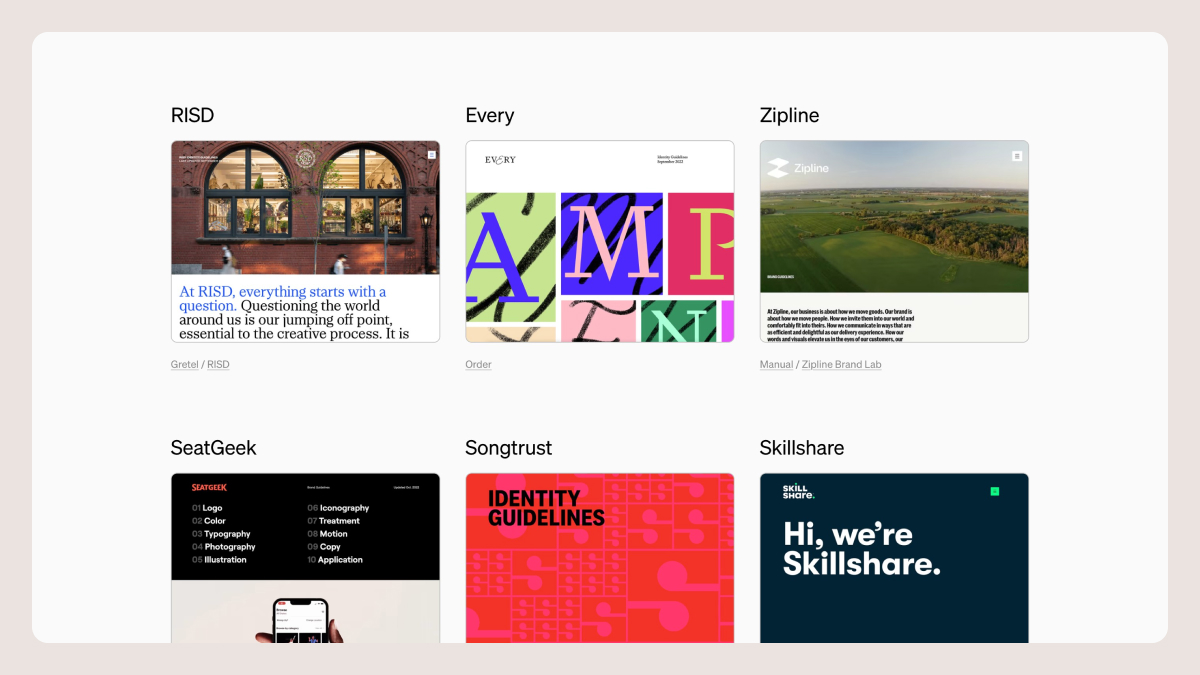Click the Zipline heading
This screenshot has width=1200, height=675.
coord(789,115)
